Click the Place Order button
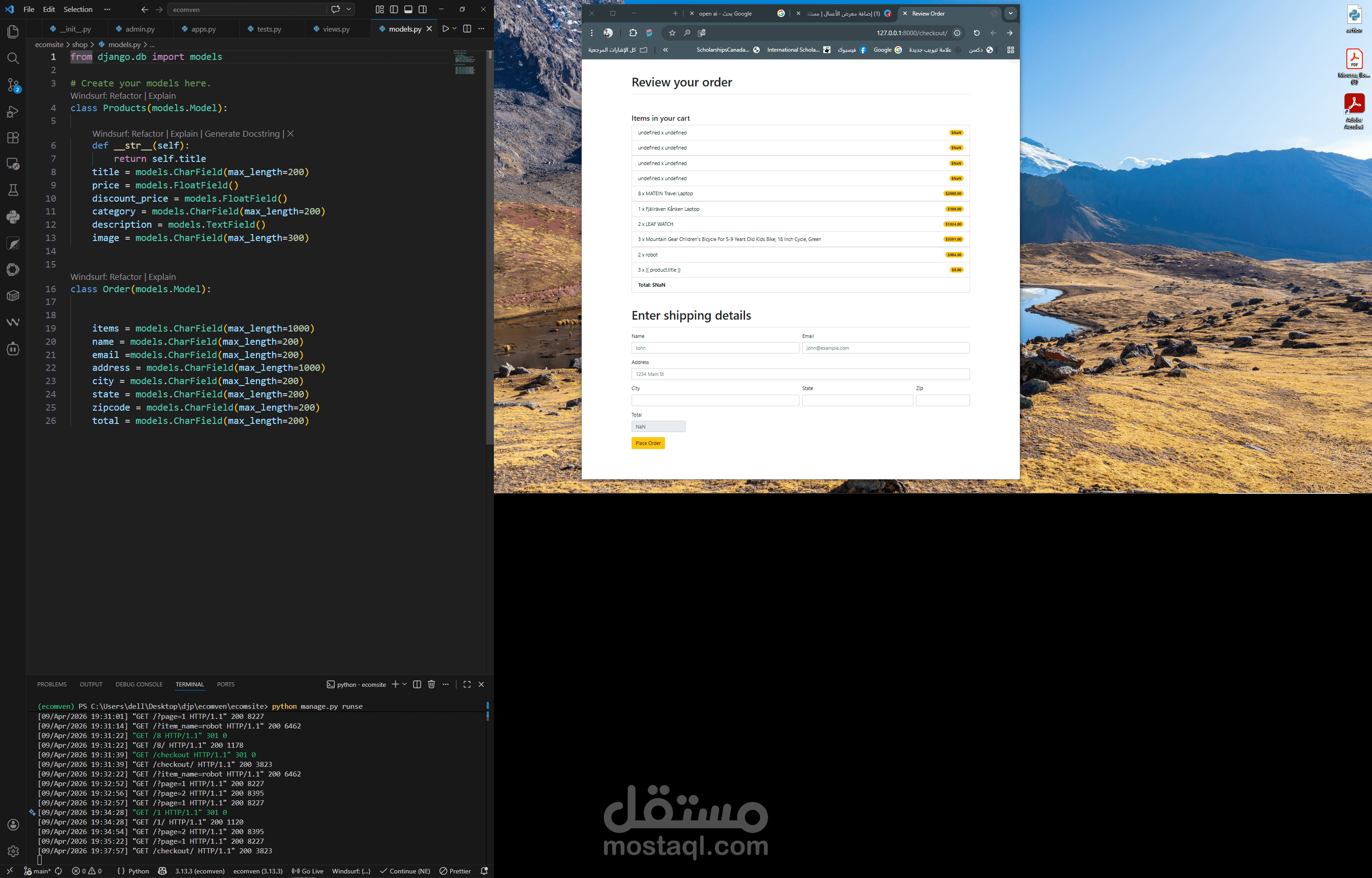This screenshot has width=1372, height=878. point(648,443)
